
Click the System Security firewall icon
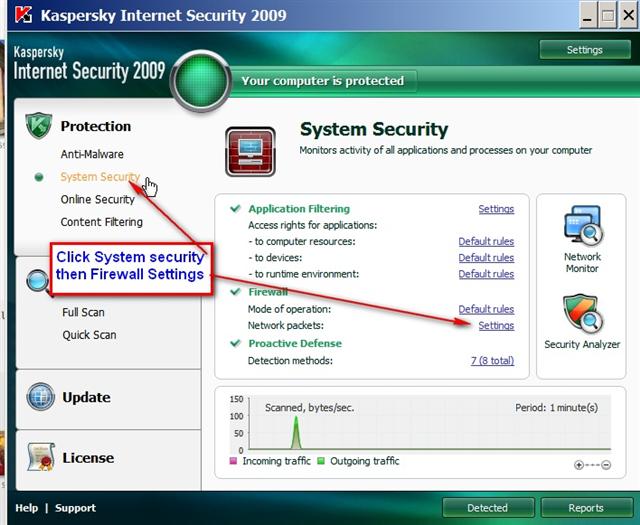coord(250,152)
